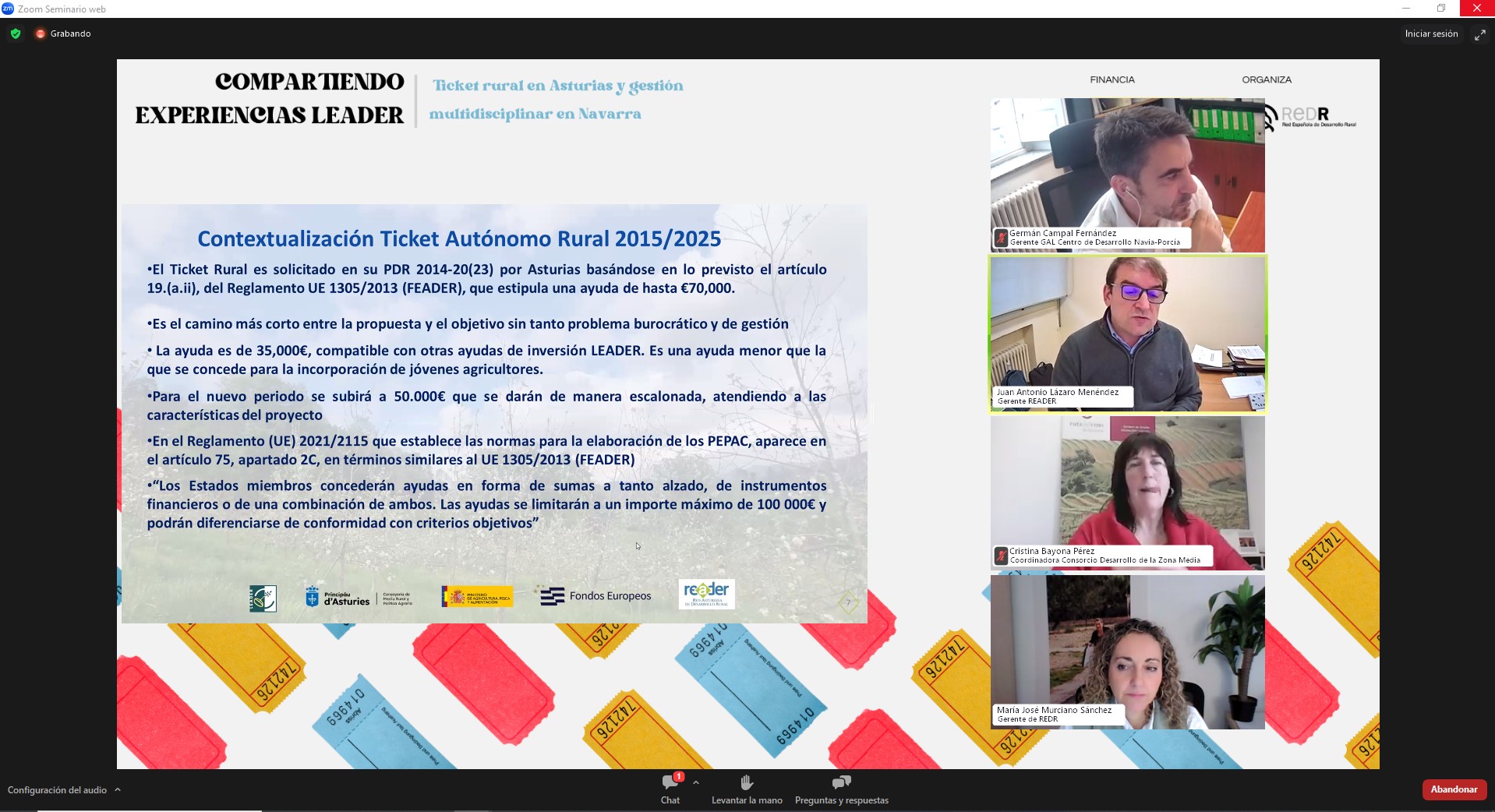This screenshot has width=1495, height=812.
Task: Click the Iniciar sesión button
Action: pyautogui.click(x=1430, y=34)
